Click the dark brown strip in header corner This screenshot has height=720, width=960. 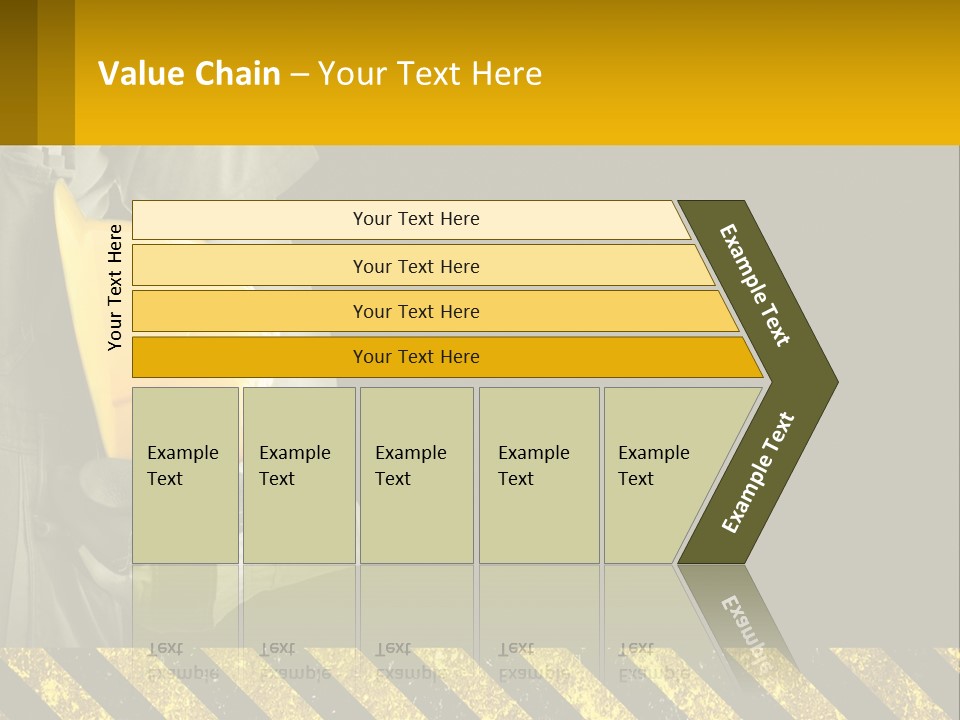pos(18,72)
